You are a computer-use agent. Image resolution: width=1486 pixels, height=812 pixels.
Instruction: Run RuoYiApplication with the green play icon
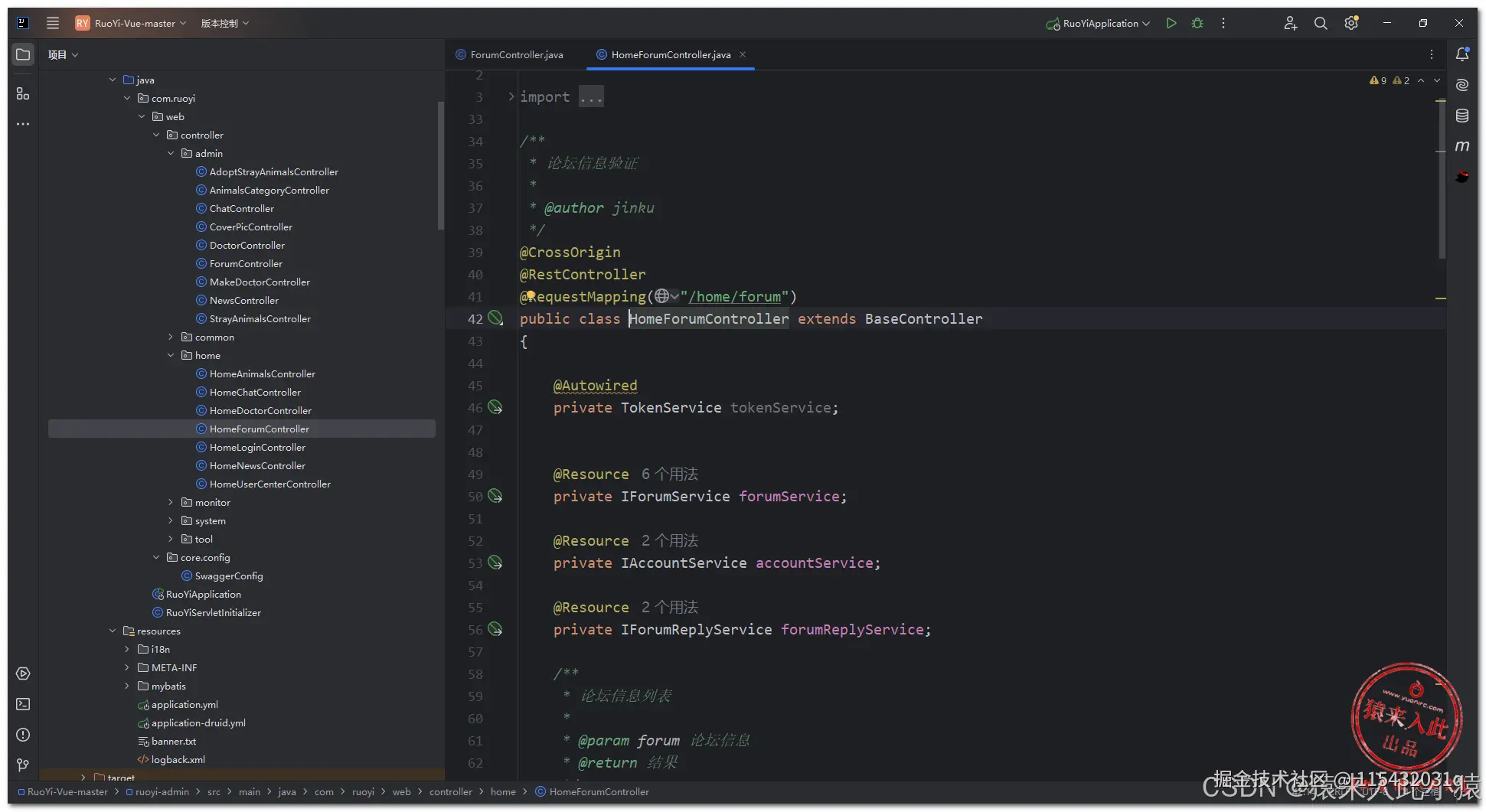point(1171,23)
